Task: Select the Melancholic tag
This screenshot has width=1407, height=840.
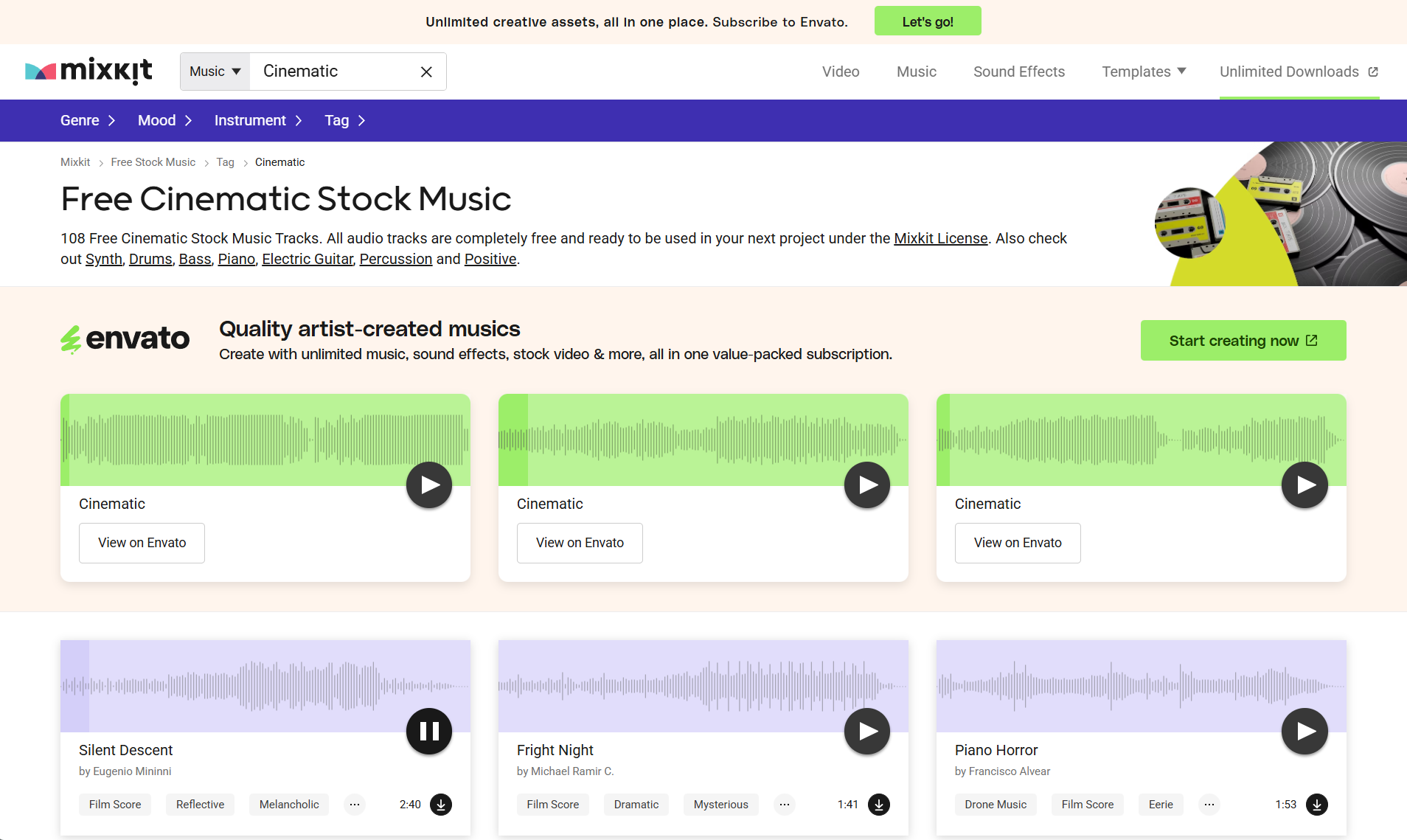Action: (x=289, y=805)
